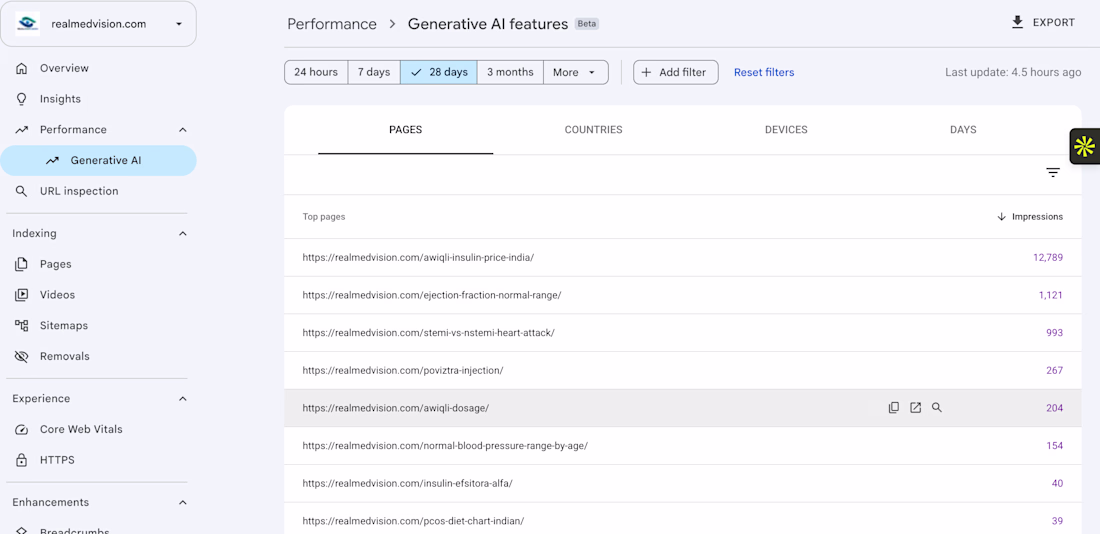Click poviztra-injection URL

pos(403,371)
